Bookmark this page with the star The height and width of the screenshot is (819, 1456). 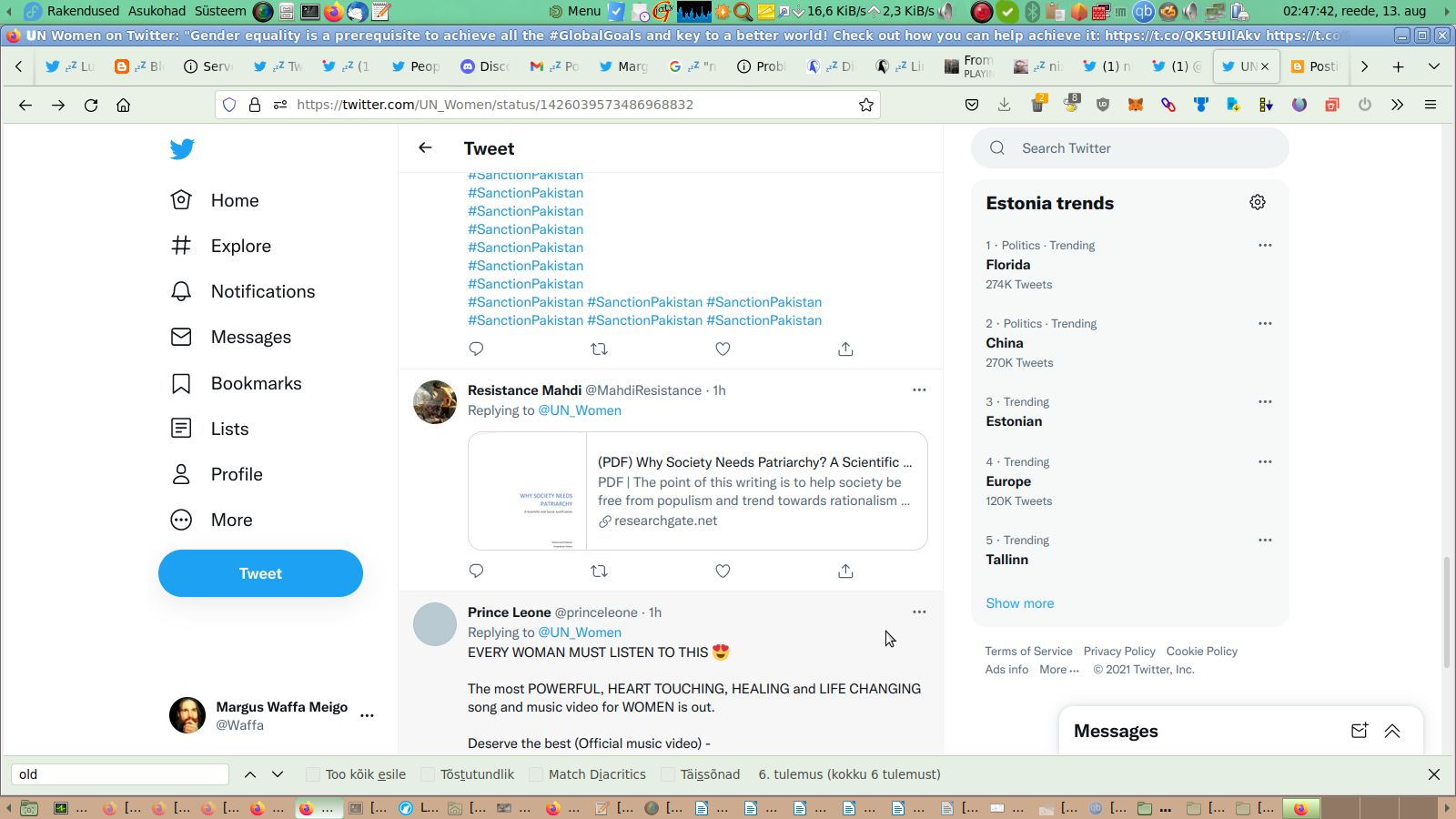866,105
